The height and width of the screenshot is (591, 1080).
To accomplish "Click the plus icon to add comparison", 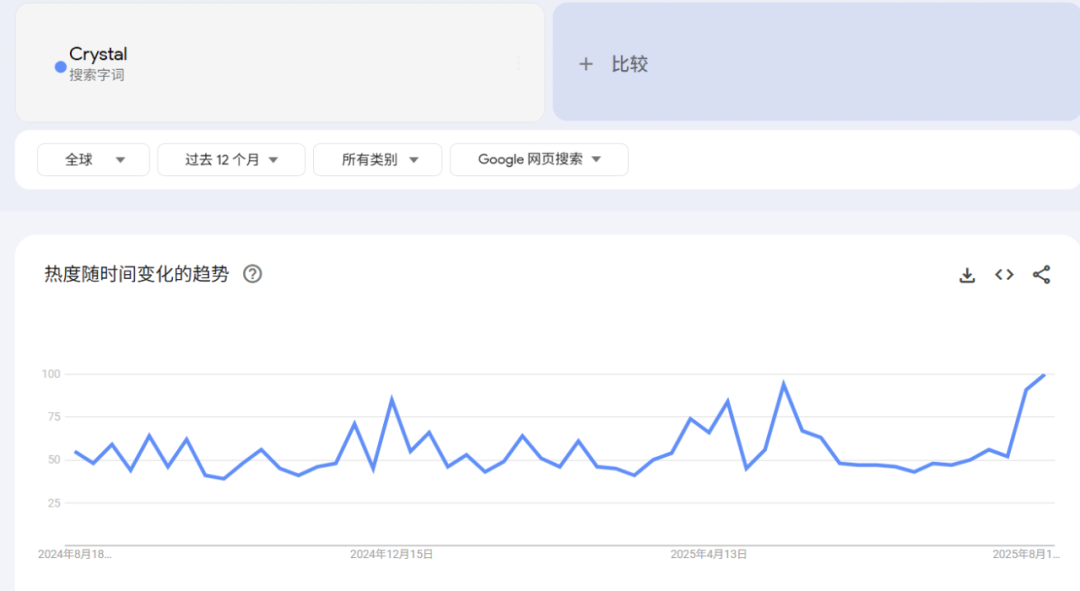I will (586, 64).
